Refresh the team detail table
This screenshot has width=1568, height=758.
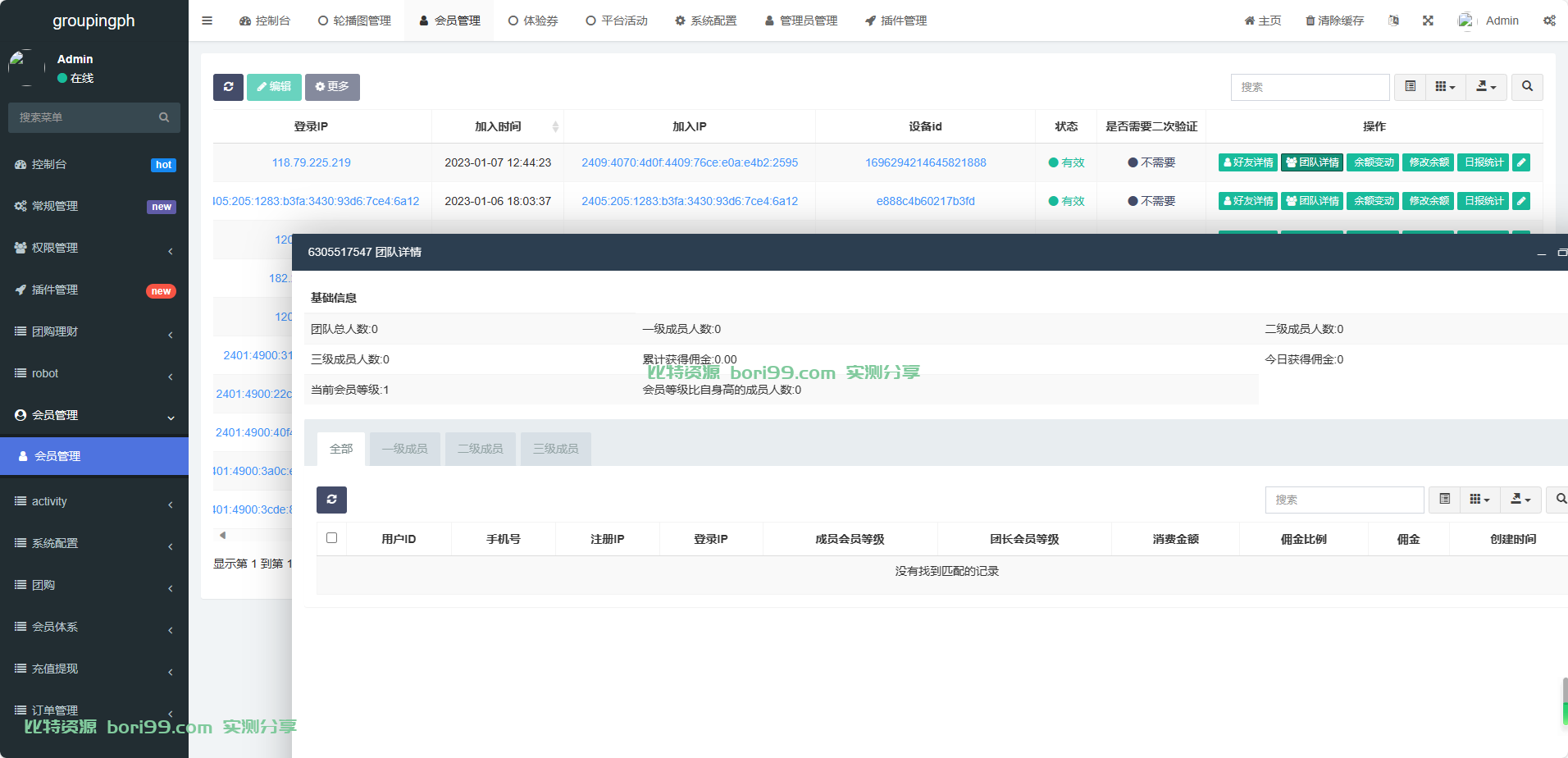(x=331, y=500)
